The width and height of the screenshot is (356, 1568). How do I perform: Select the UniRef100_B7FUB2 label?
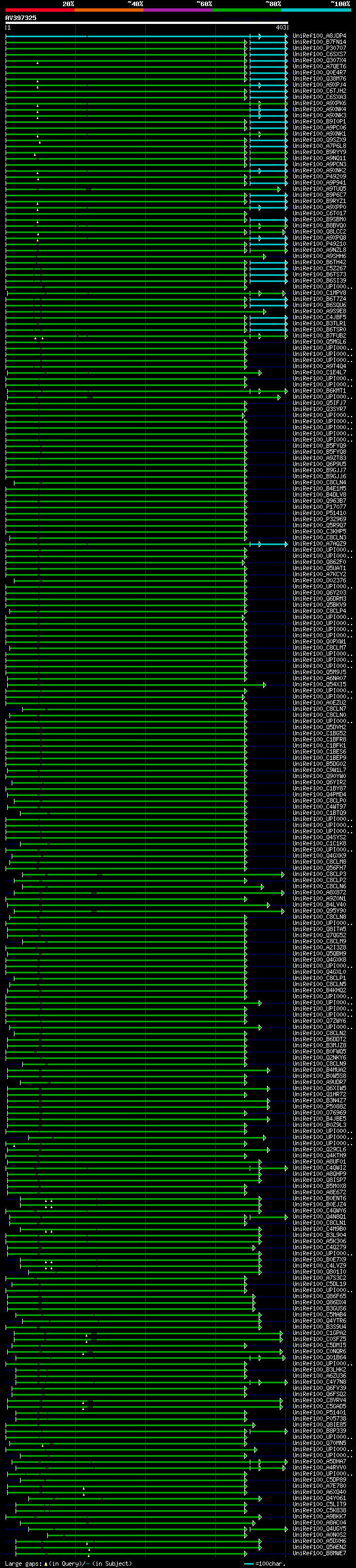point(319,335)
